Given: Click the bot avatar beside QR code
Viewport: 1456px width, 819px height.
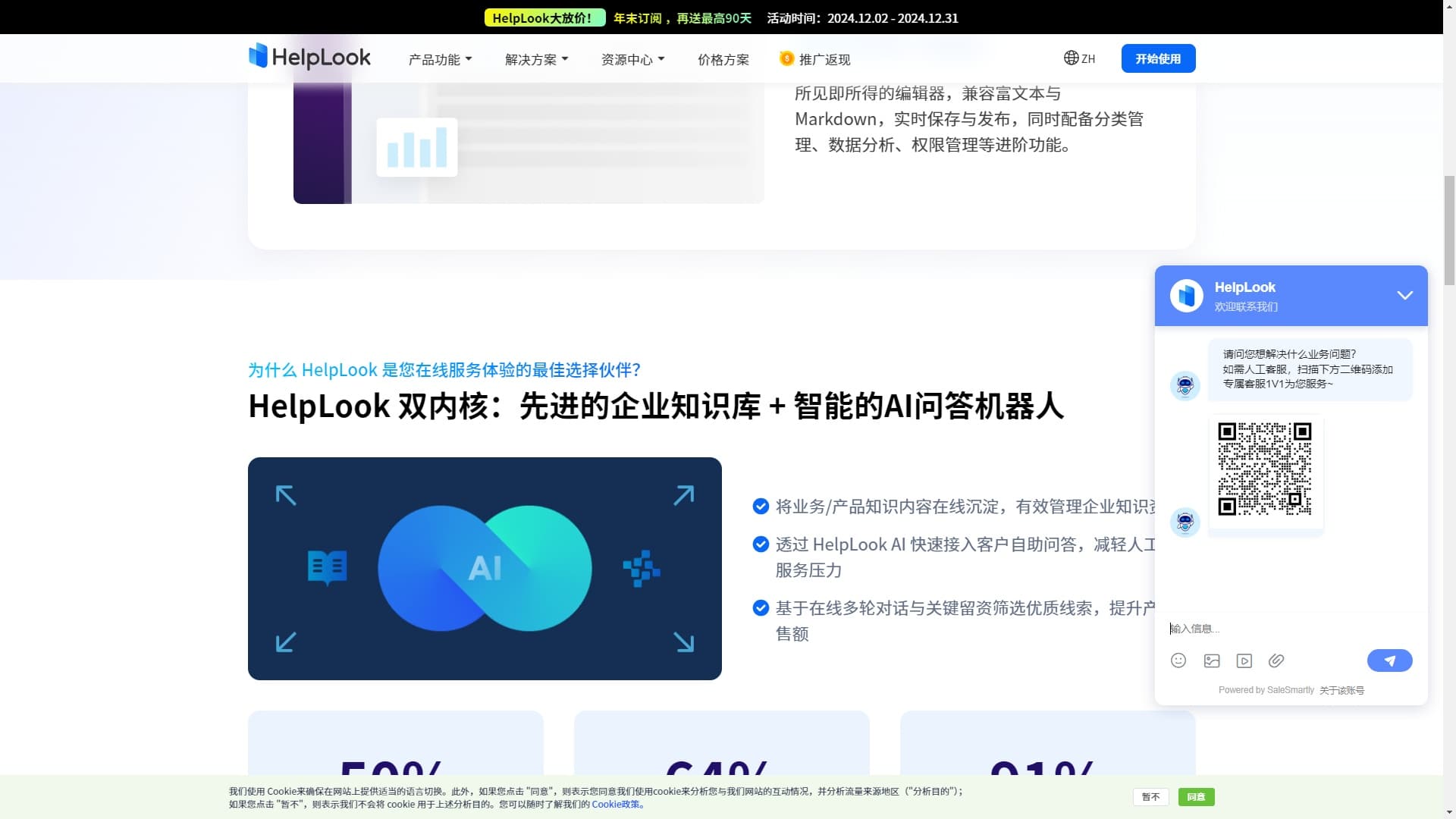Looking at the screenshot, I should point(1185,522).
